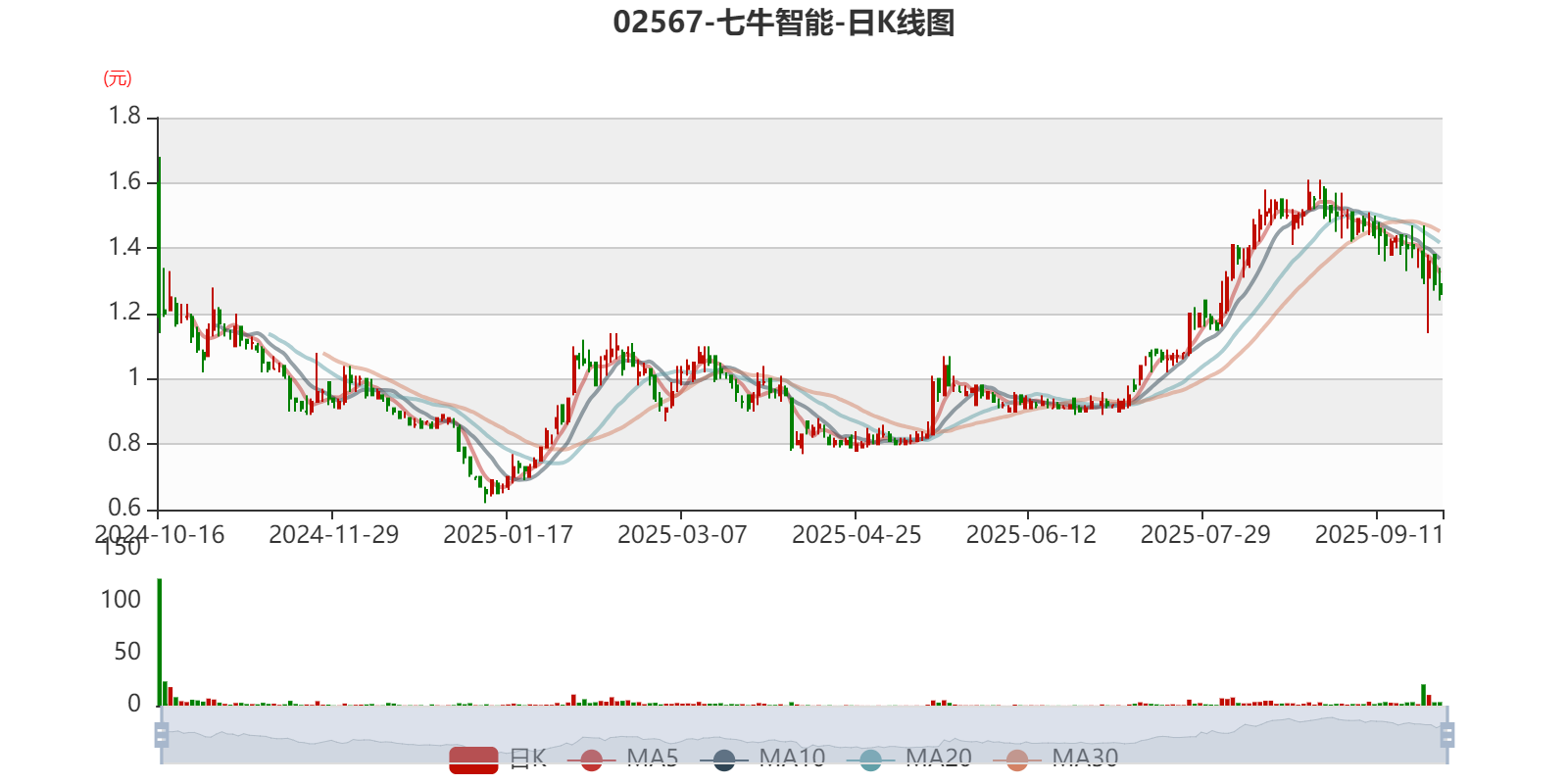Screen dimensions: 1568x784
Task: Click the 2025-04-25 date axis label
Action: coord(857,535)
